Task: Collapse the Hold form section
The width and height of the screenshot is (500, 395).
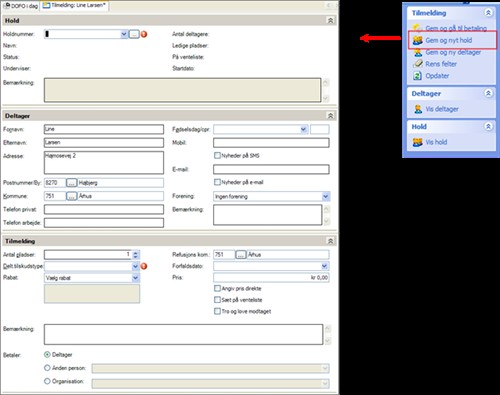Action: pos(330,21)
